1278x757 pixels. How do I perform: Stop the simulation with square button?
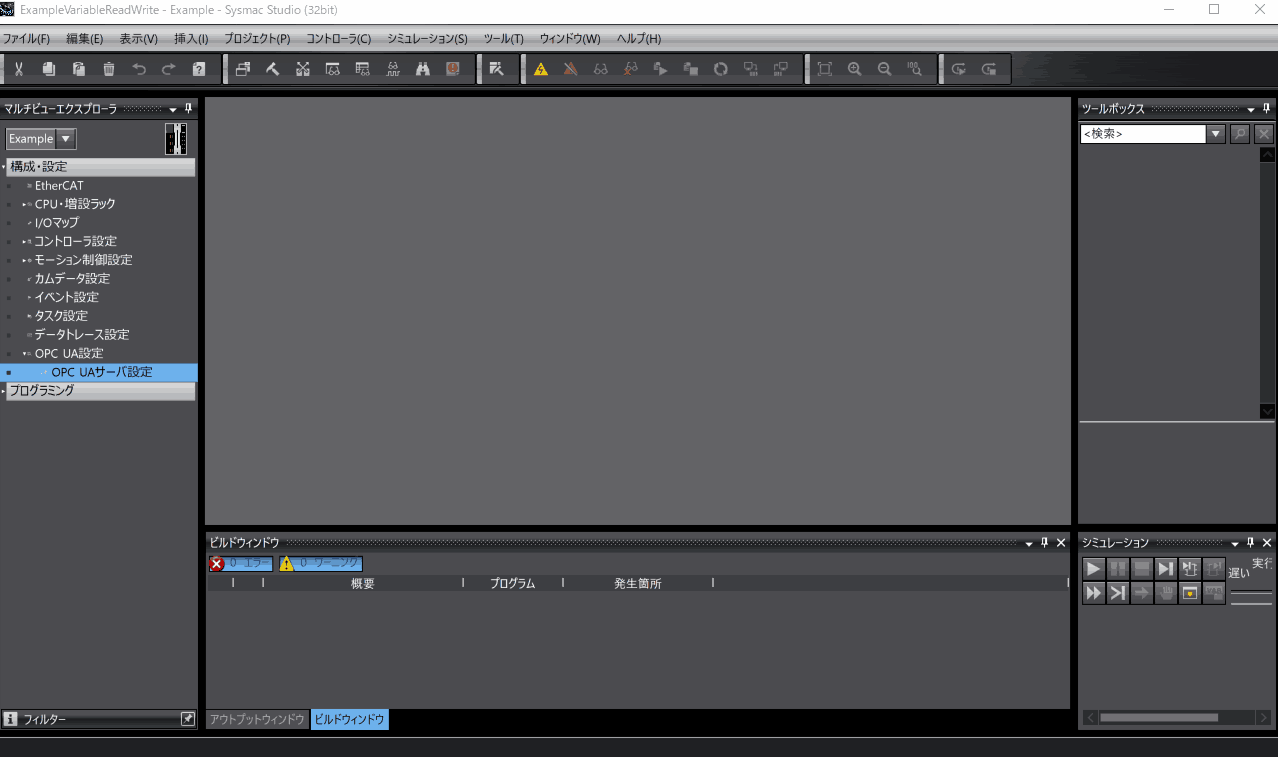(x=1142, y=568)
